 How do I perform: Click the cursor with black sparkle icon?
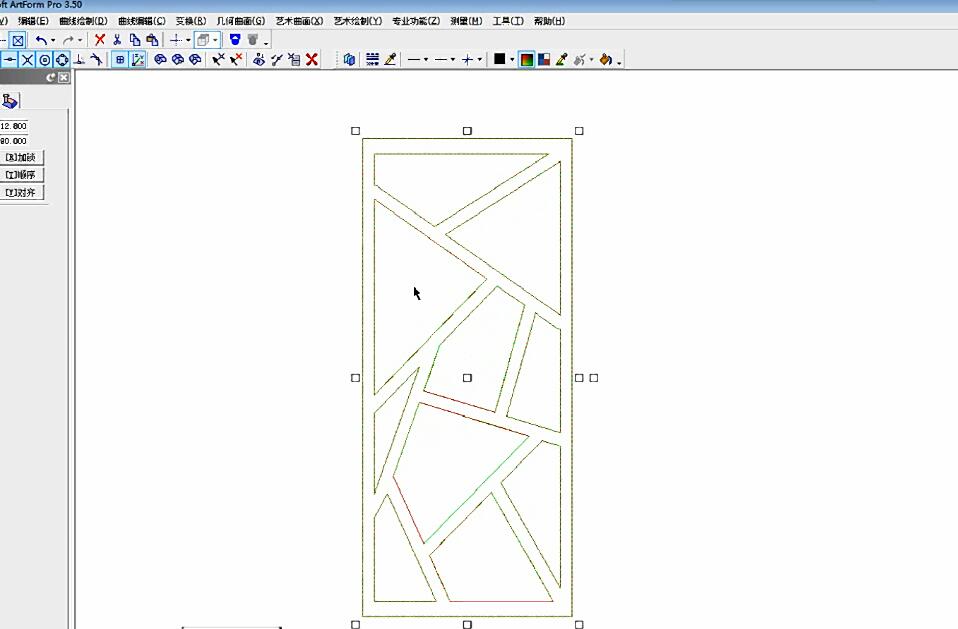pyautogui.click(x=218, y=60)
